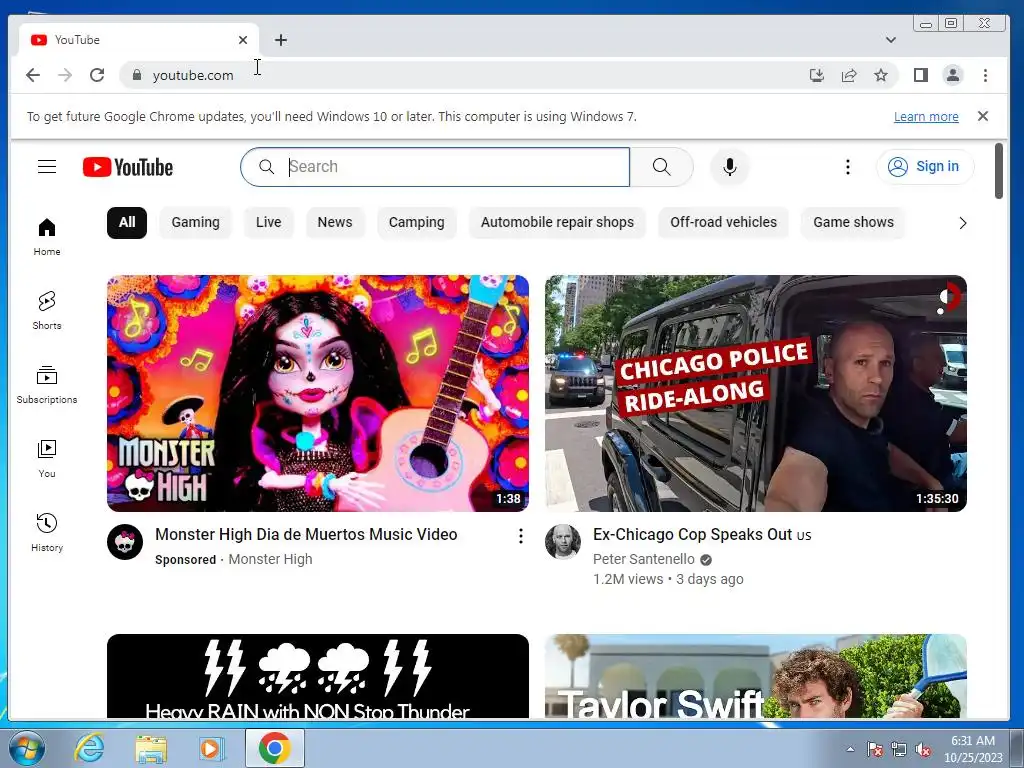Image resolution: width=1024 pixels, height=768 pixels.
Task: Select the Live filter chip
Action: 268,222
